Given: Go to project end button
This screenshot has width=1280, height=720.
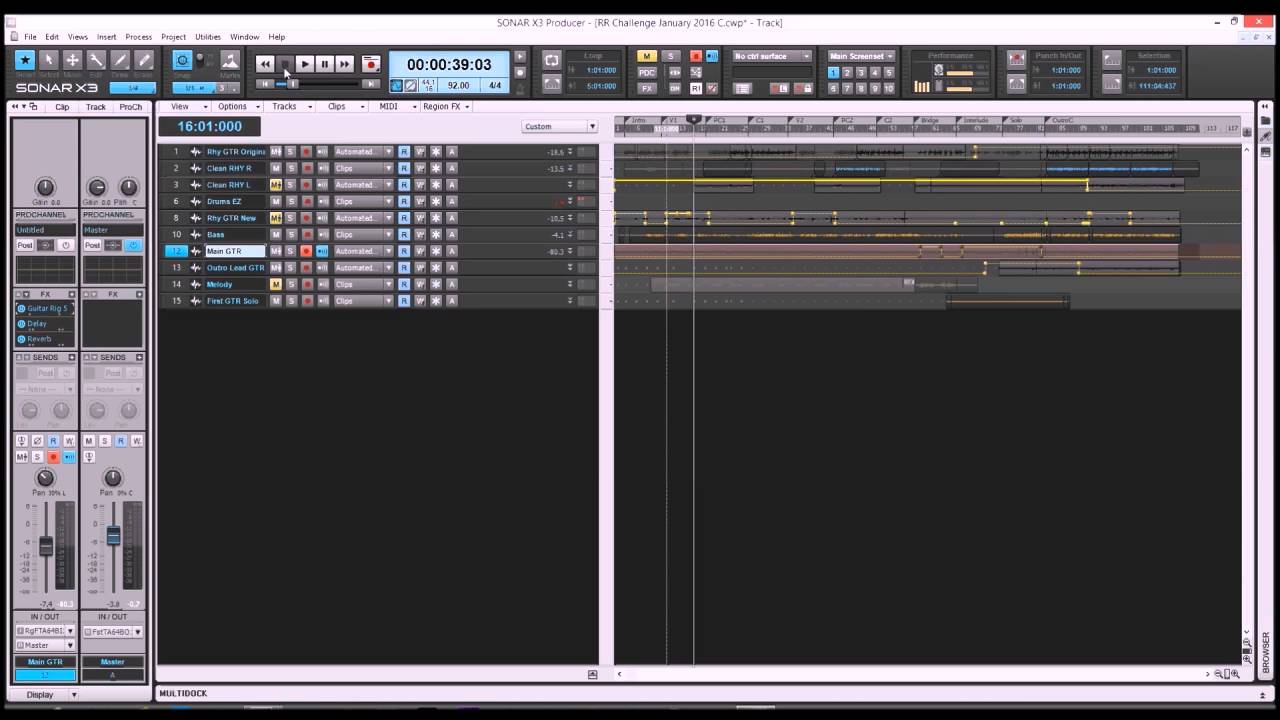Looking at the screenshot, I should click(x=371, y=84).
